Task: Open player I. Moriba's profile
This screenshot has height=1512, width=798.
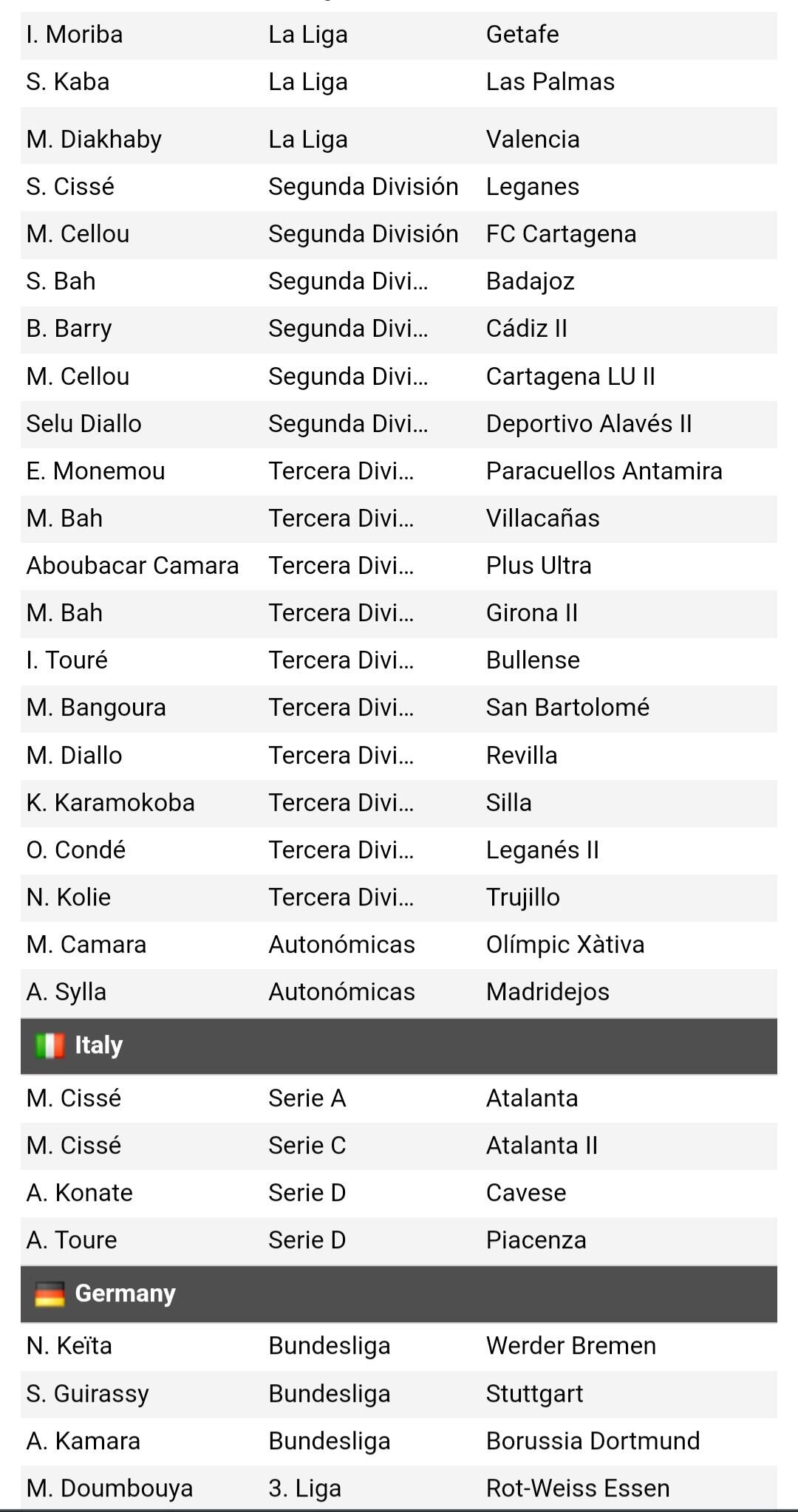Action: (x=75, y=35)
